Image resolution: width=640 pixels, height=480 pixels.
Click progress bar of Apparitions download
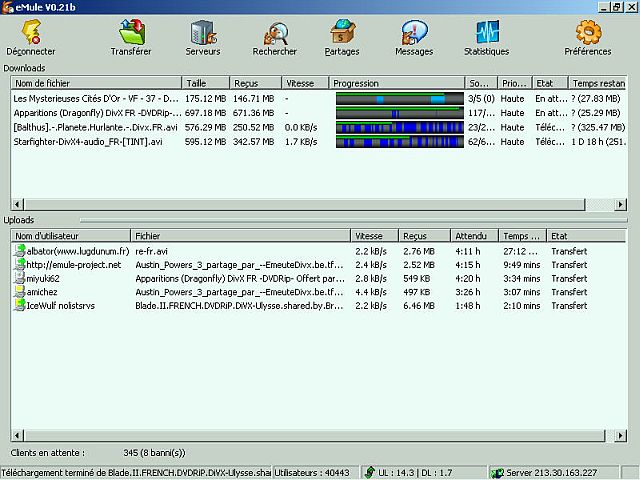click(x=396, y=113)
